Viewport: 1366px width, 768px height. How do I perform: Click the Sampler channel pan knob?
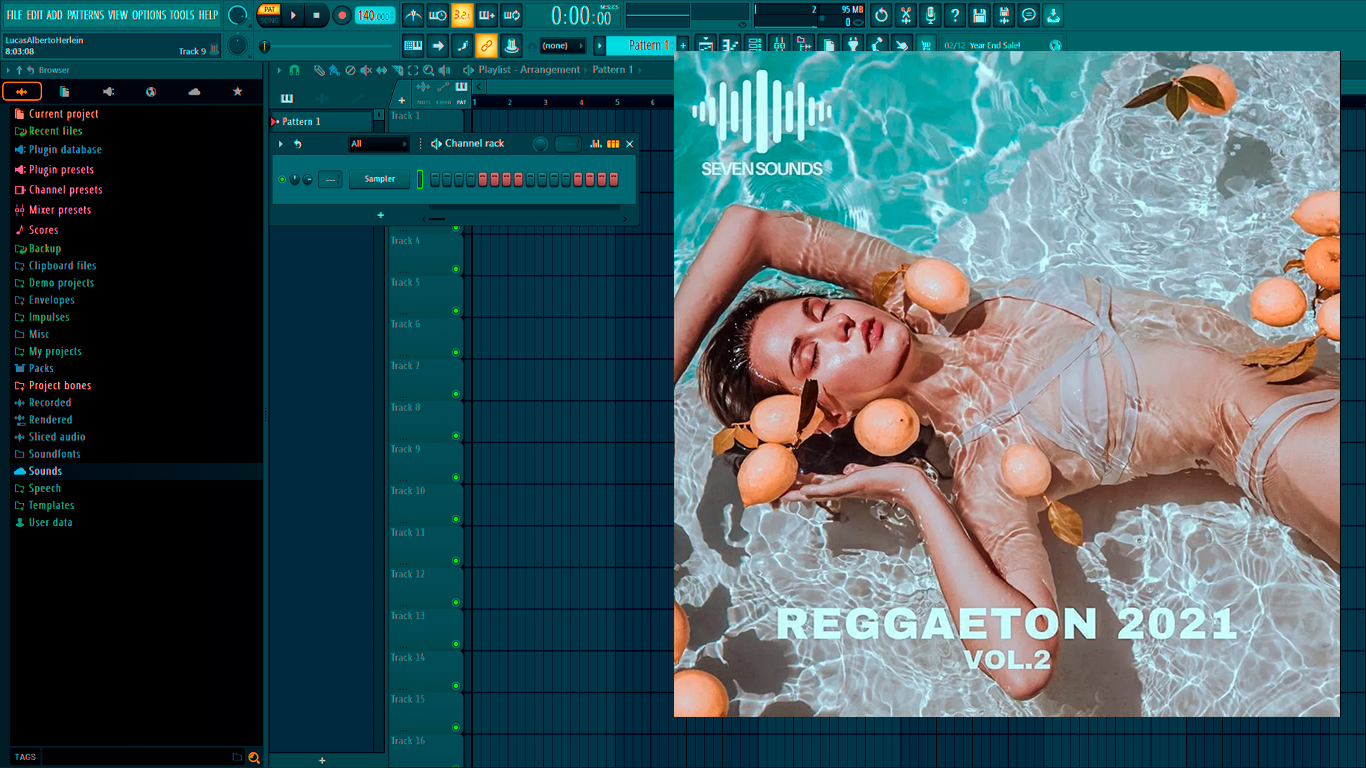click(x=295, y=179)
